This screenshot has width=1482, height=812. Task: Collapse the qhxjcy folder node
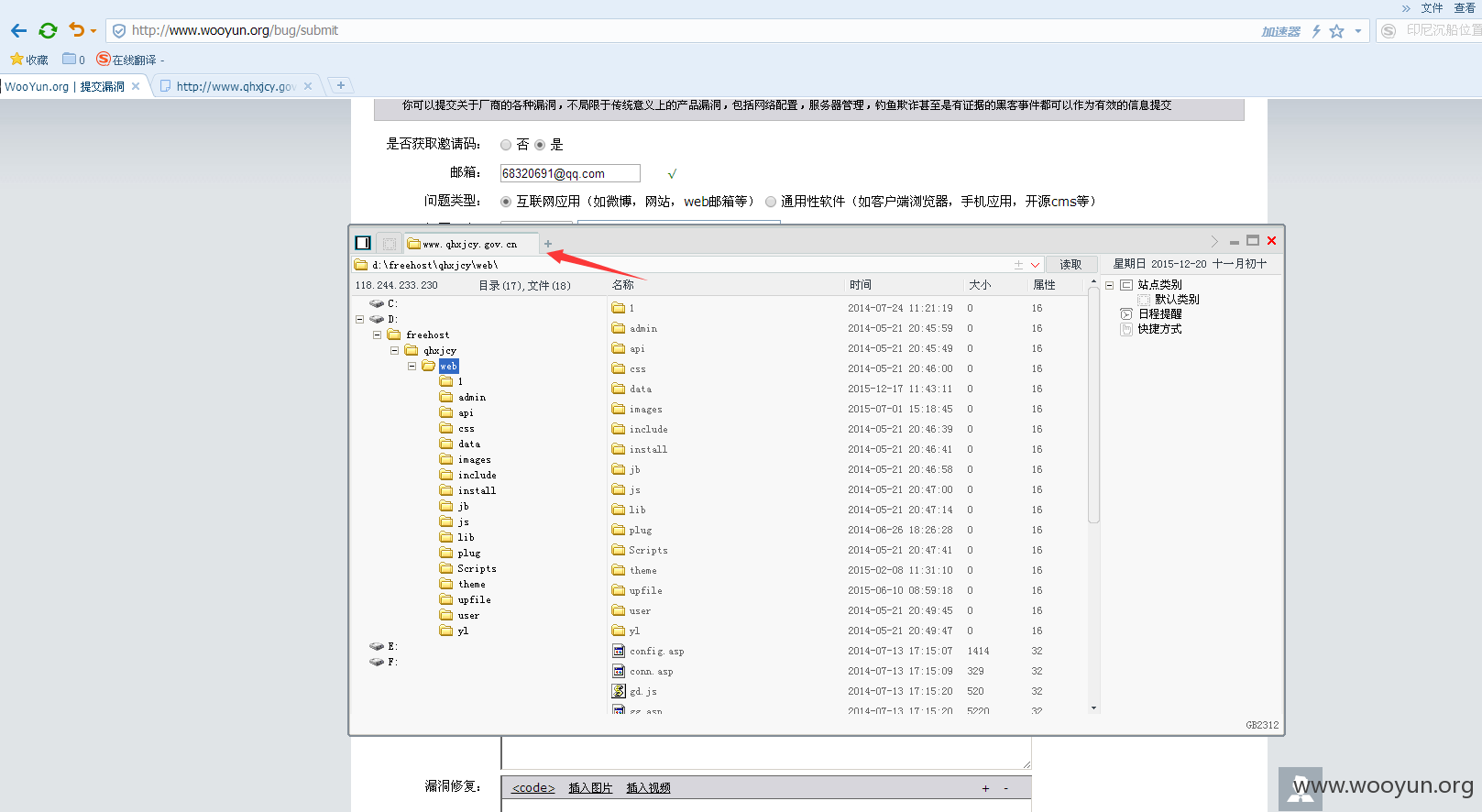click(394, 350)
